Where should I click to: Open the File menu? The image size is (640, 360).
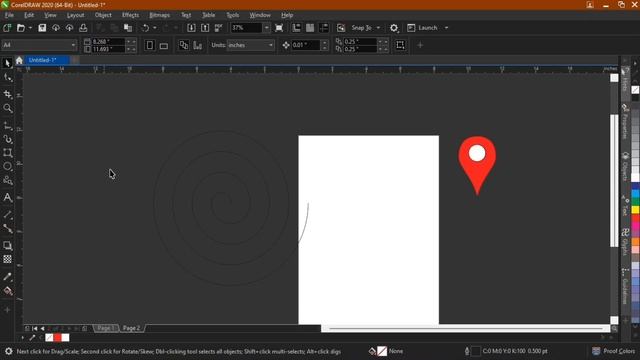(9, 15)
